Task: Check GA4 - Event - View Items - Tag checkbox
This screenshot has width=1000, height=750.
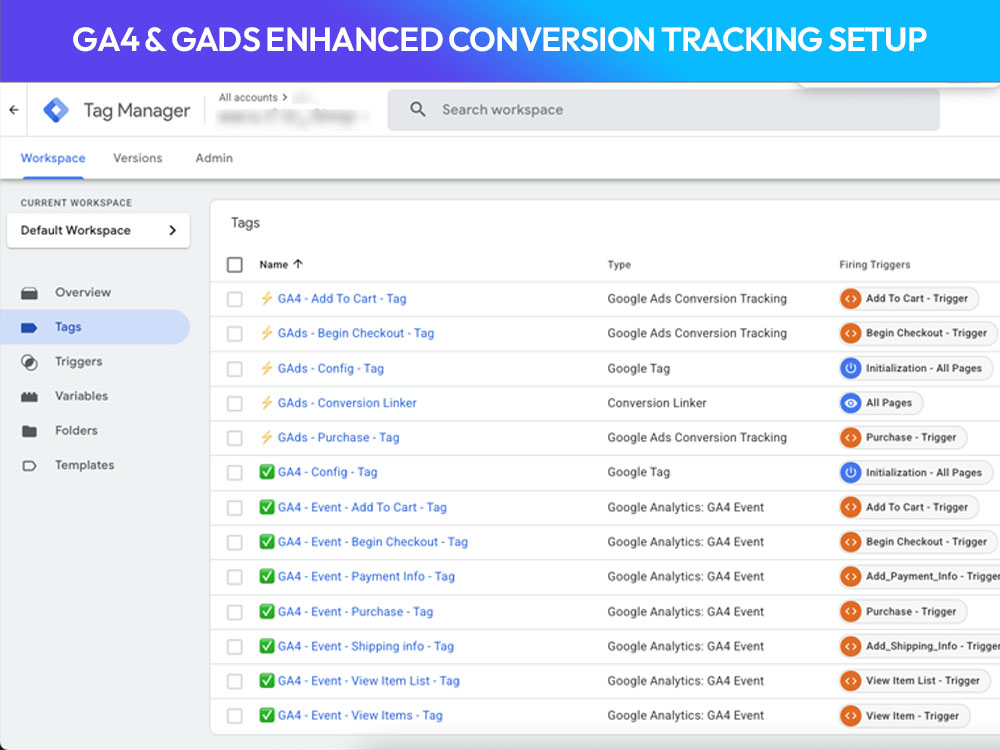Action: click(235, 716)
